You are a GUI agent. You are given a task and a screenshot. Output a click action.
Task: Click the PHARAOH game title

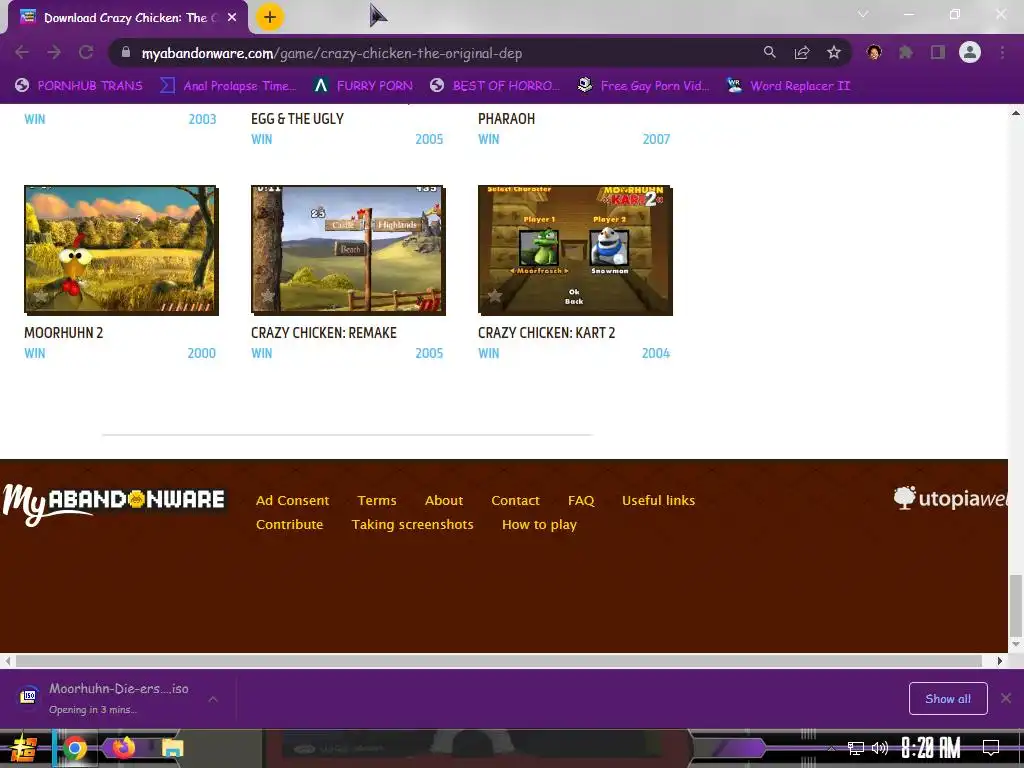pyautogui.click(x=506, y=118)
